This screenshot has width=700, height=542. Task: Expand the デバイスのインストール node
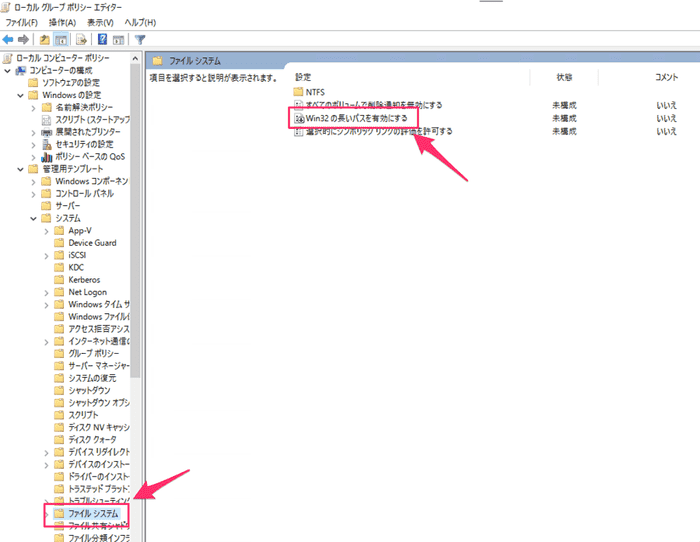[x=46, y=465]
